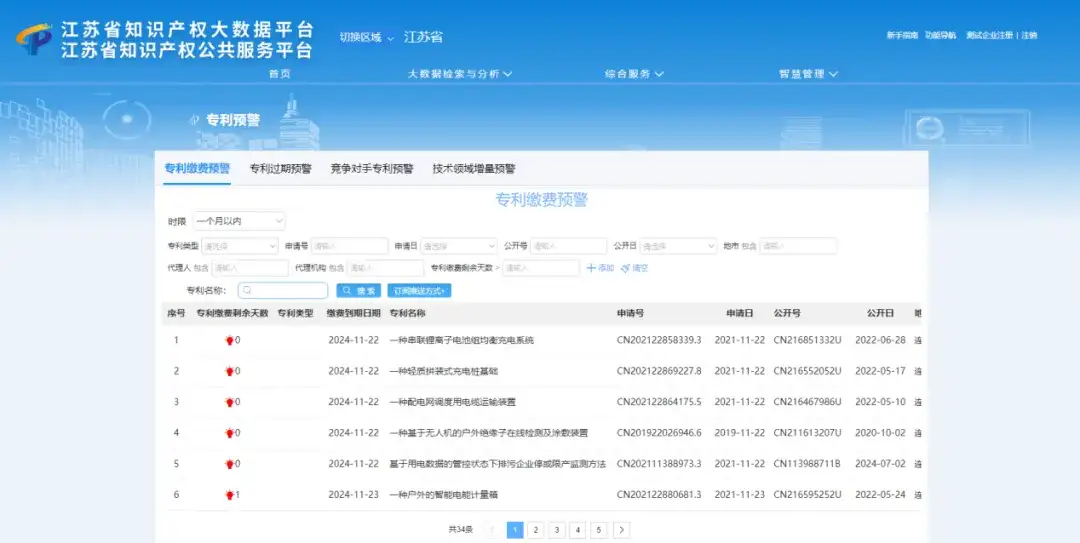
Task: Click alarm icon in row 2
Action: pos(229,371)
